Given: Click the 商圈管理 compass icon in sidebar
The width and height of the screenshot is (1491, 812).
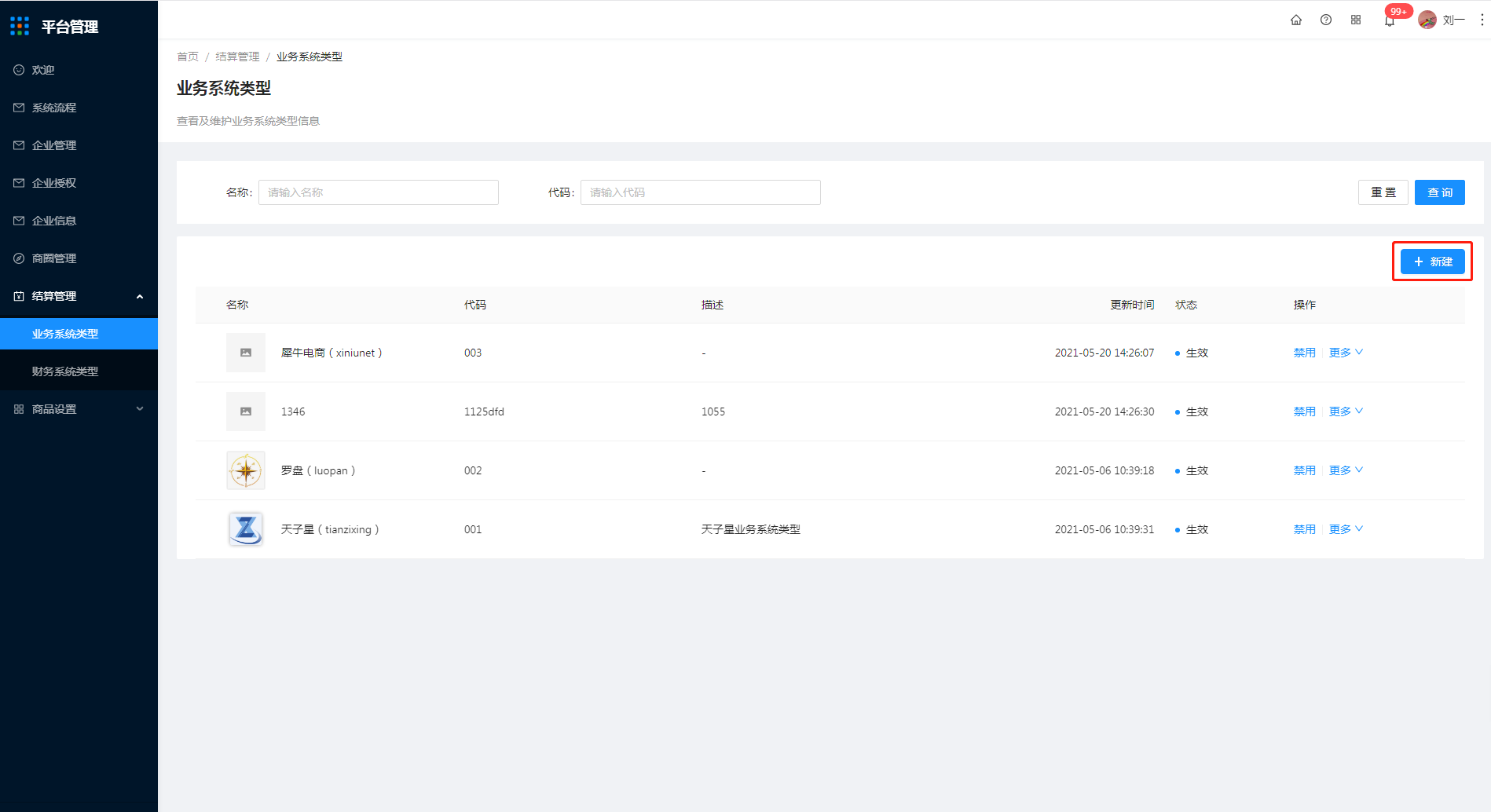Looking at the screenshot, I should pyautogui.click(x=19, y=258).
